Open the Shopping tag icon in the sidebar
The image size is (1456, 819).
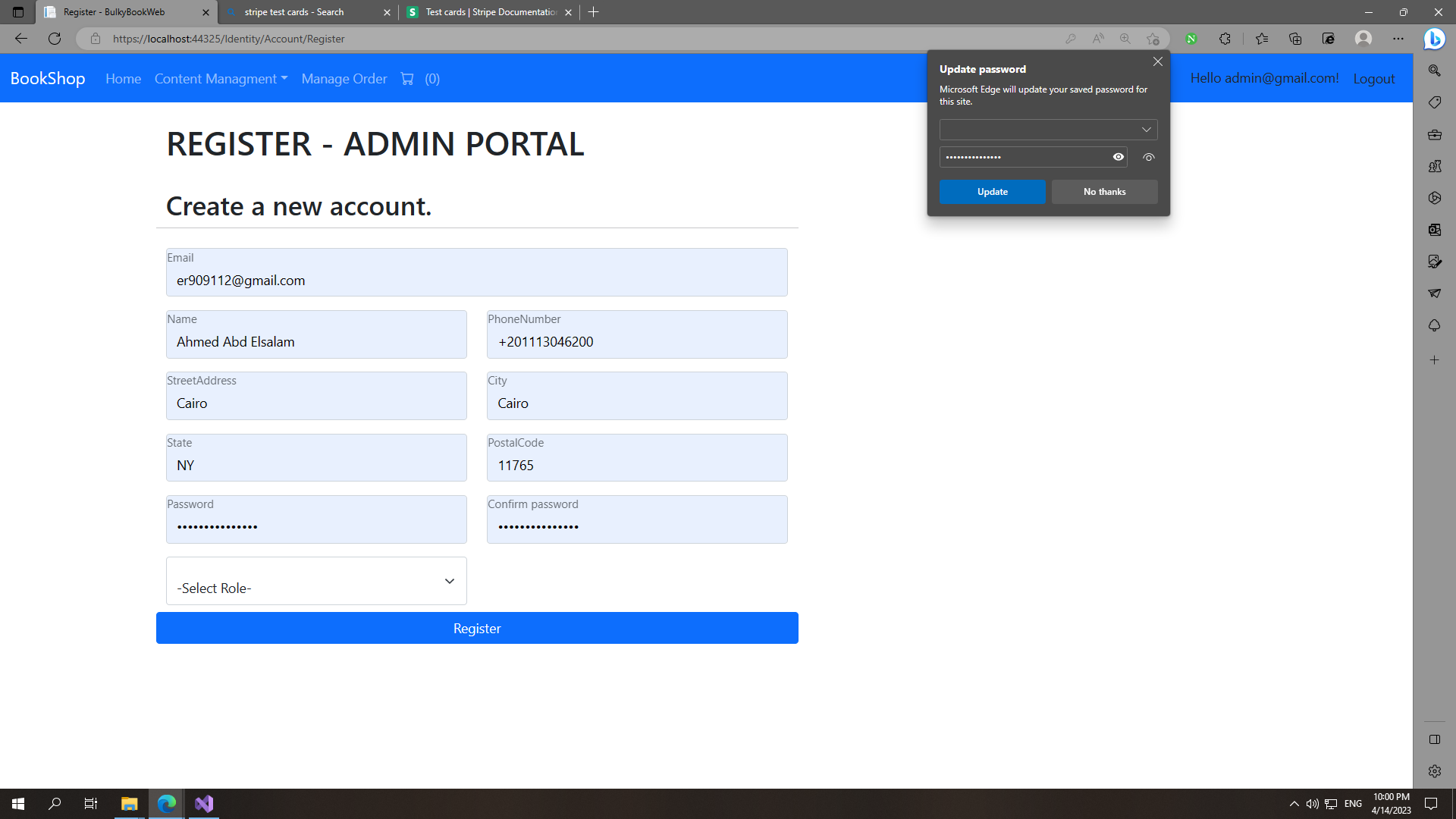coord(1435,102)
